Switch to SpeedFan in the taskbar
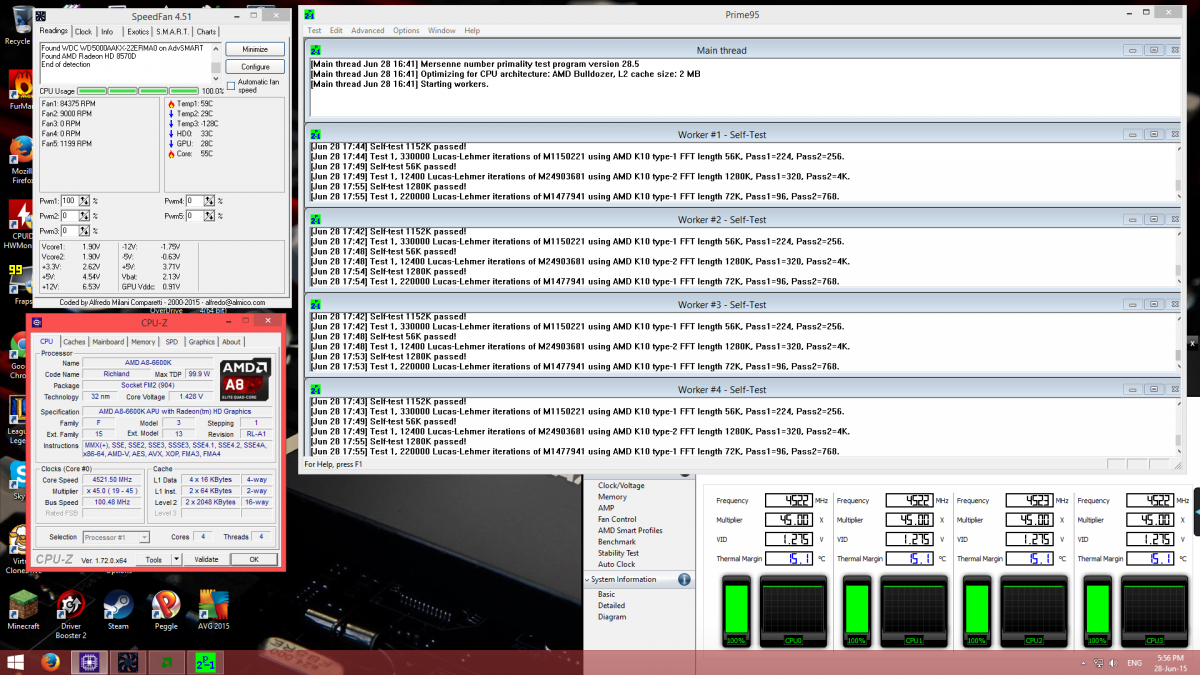The height and width of the screenshot is (675, 1200). [x=128, y=662]
